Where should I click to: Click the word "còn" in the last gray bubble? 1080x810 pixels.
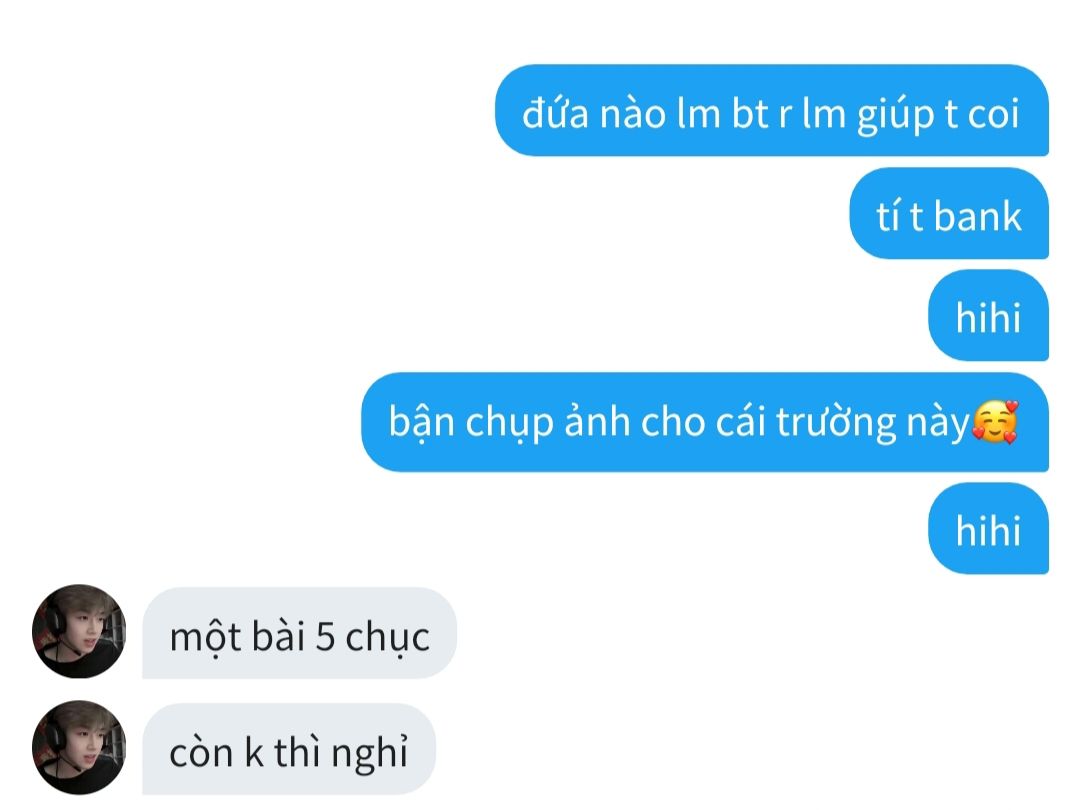(201, 753)
